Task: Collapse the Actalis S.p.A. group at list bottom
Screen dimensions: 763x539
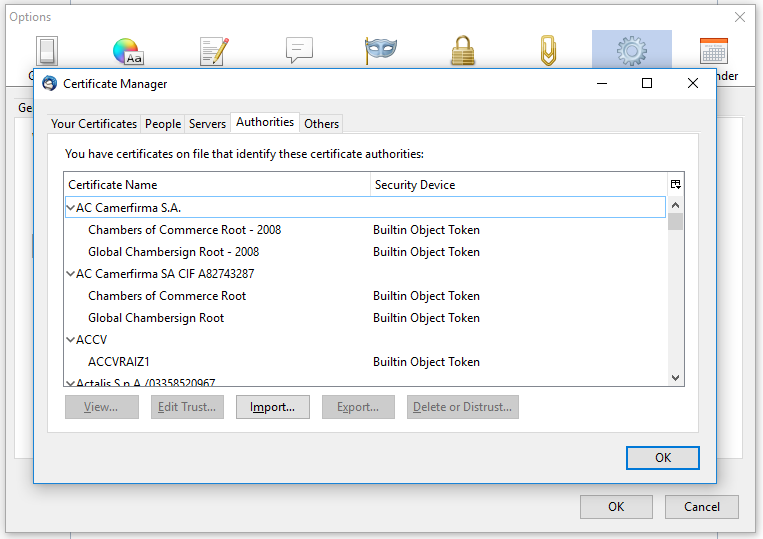Action: pos(71,383)
